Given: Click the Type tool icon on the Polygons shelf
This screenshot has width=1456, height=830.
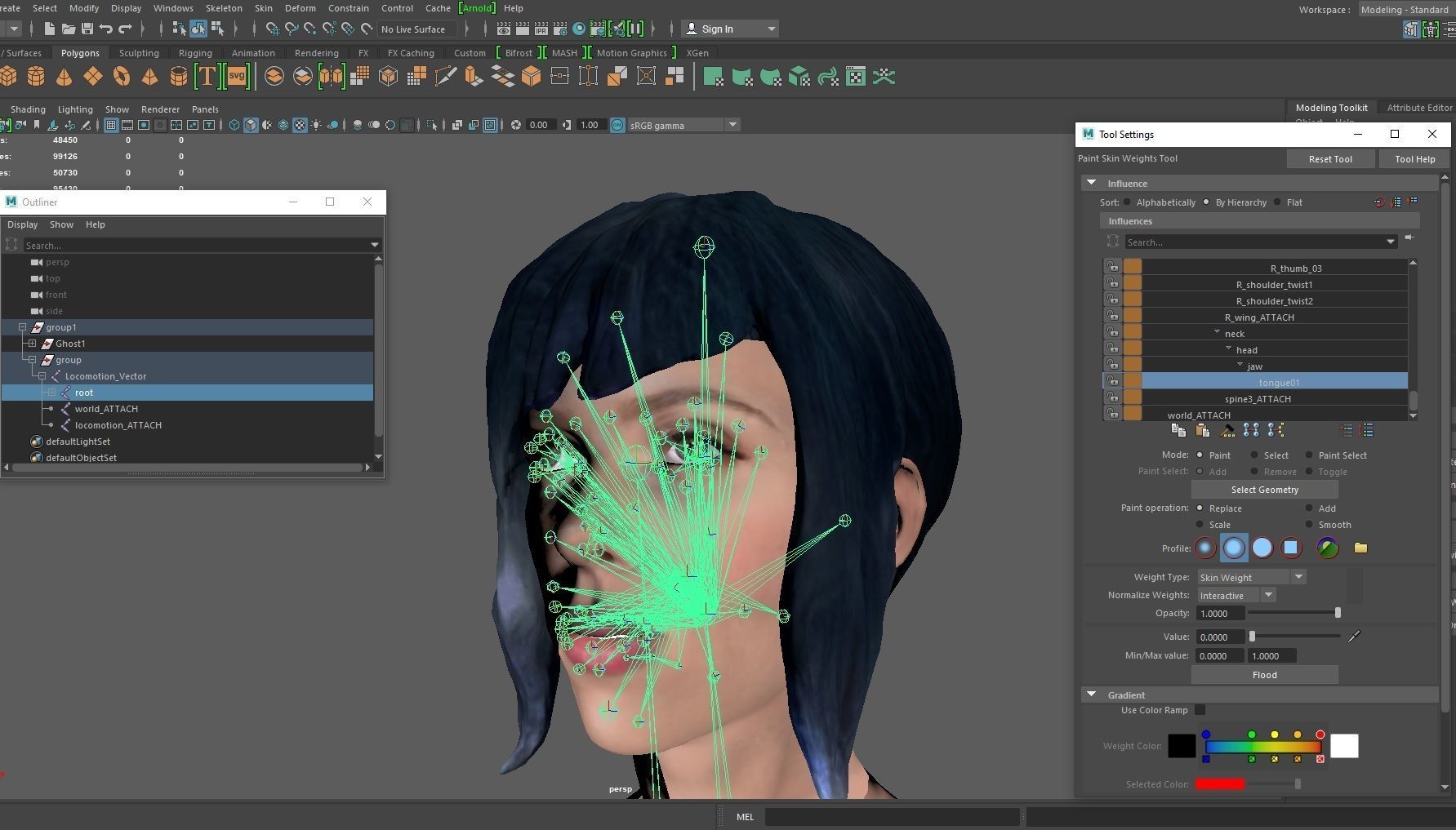Looking at the screenshot, I should [x=207, y=76].
